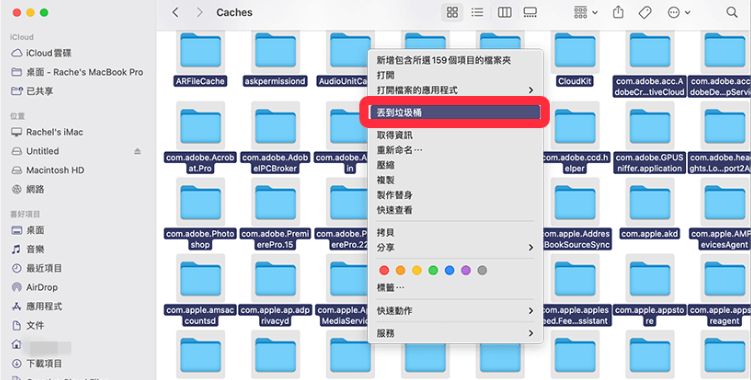Select the com.apple.appstore folder

tap(649, 291)
